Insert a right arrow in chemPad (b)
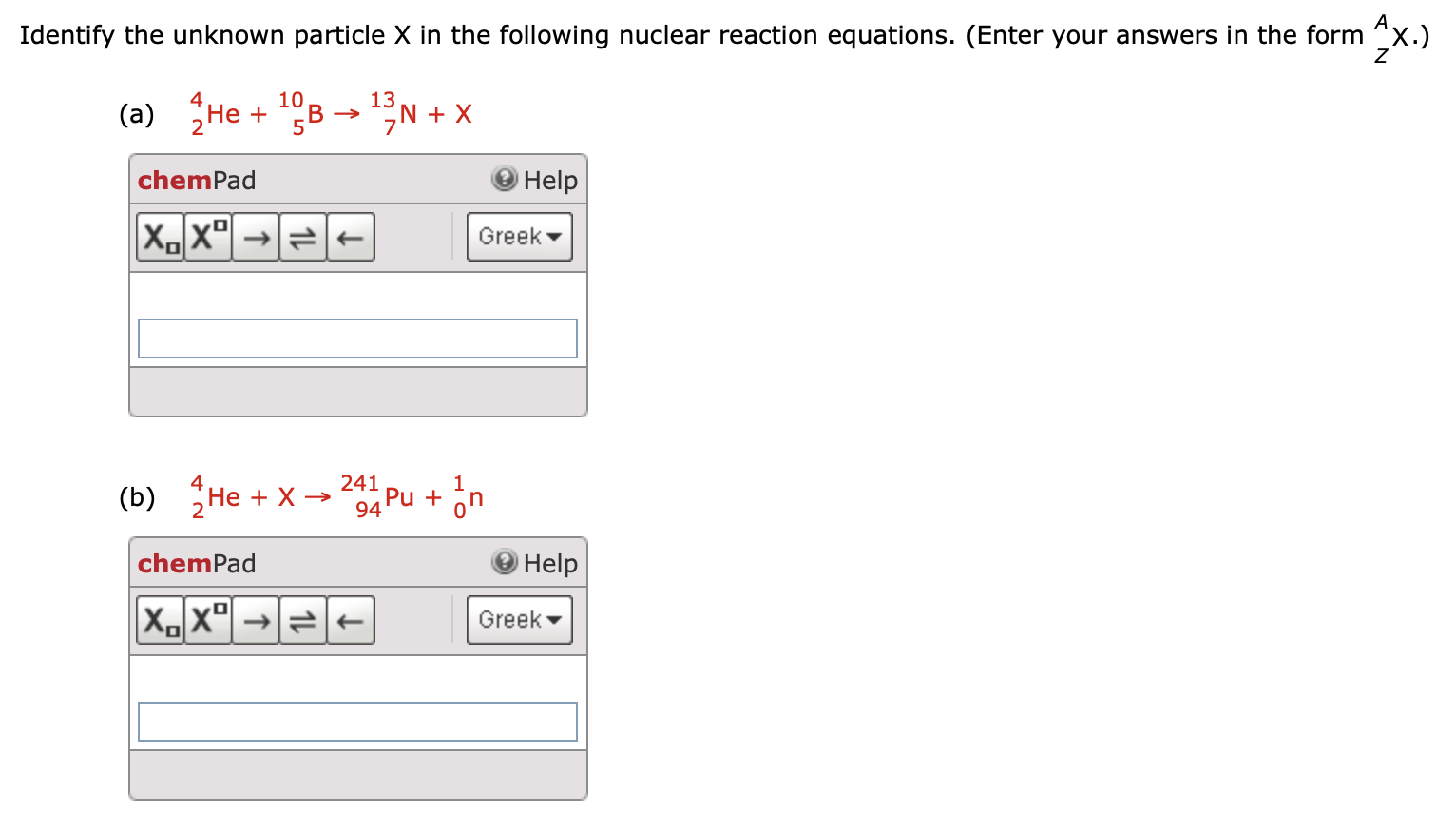The image size is (1456, 833). pos(255,620)
